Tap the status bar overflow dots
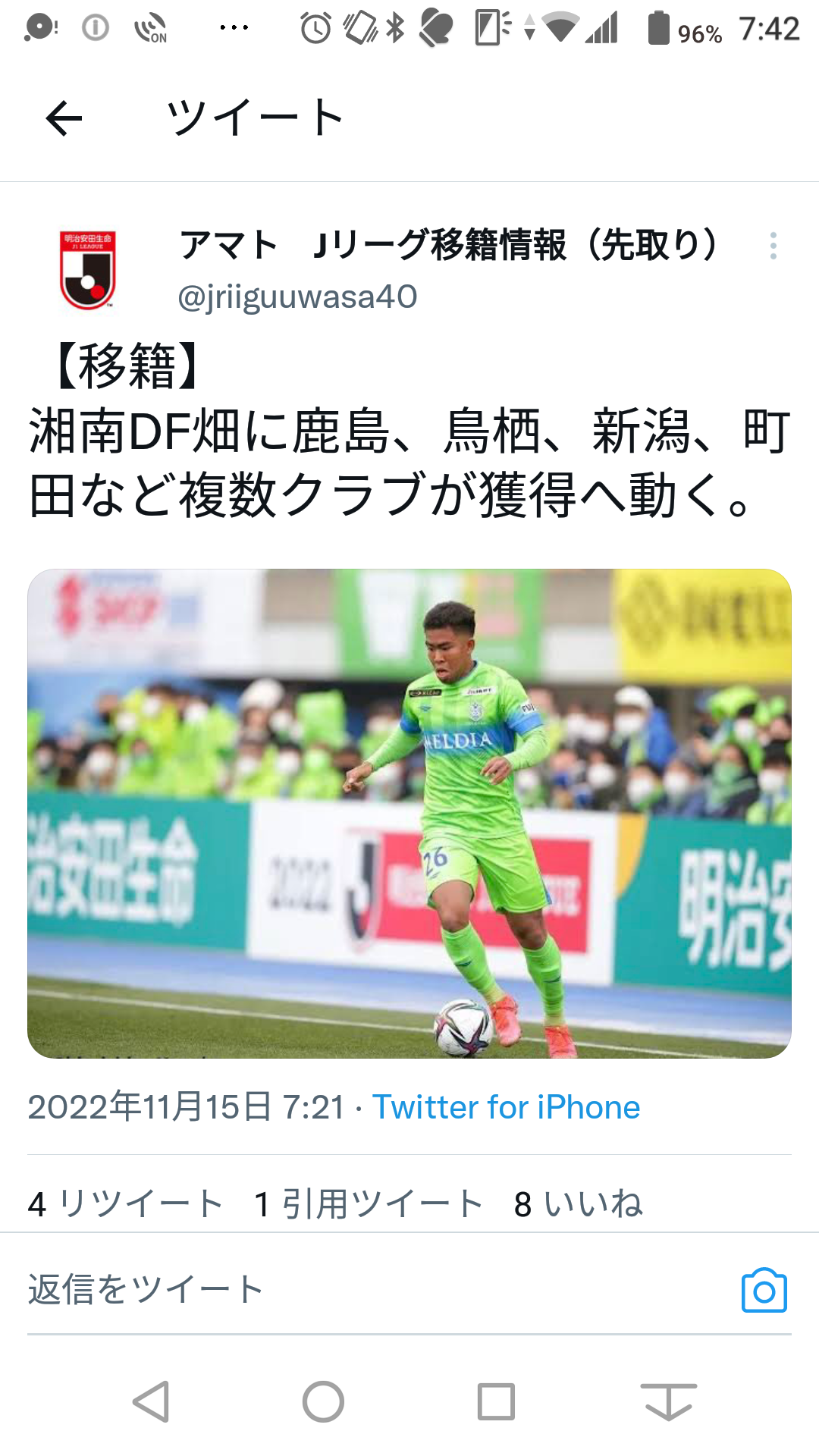This screenshot has height=1456, width=819. pyautogui.click(x=234, y=28)
